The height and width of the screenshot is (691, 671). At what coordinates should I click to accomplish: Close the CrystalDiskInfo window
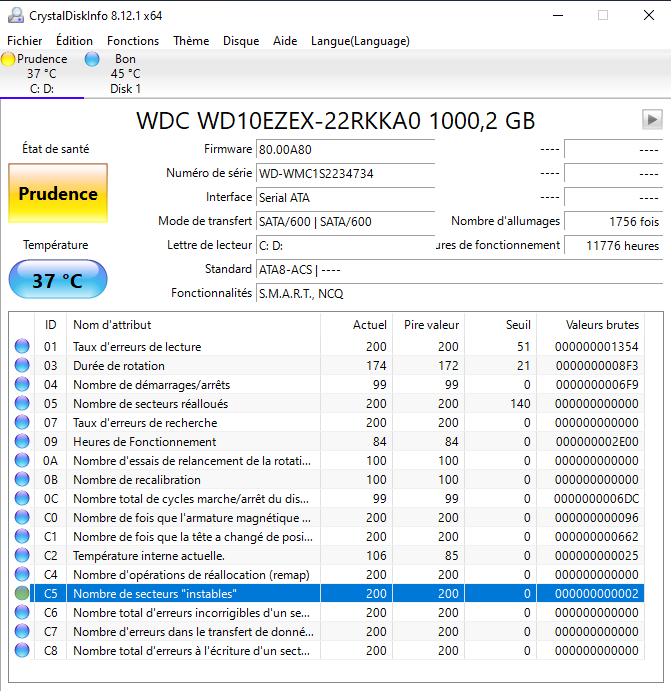click(x=649, y=15)
